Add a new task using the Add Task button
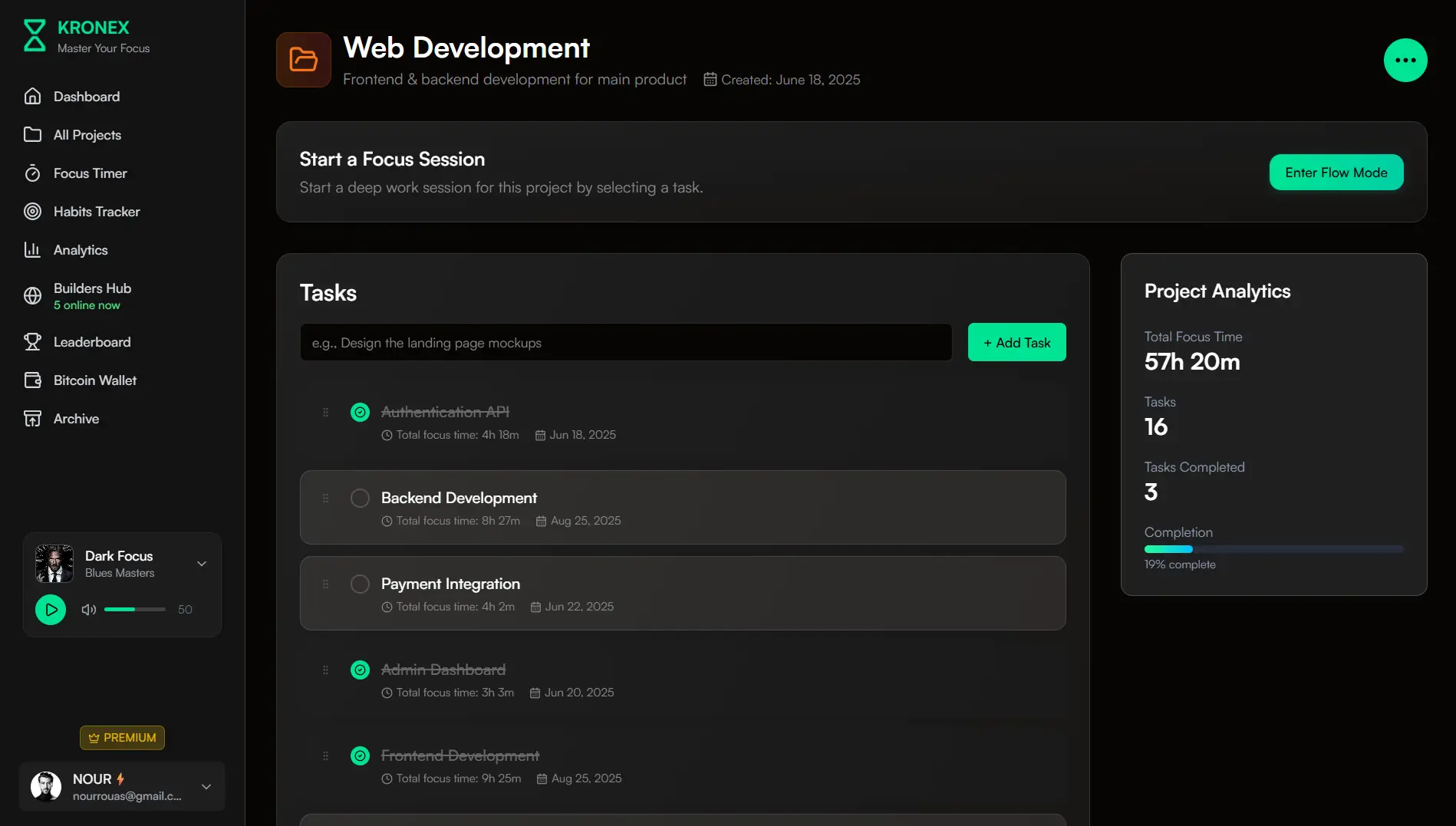 1016,342
